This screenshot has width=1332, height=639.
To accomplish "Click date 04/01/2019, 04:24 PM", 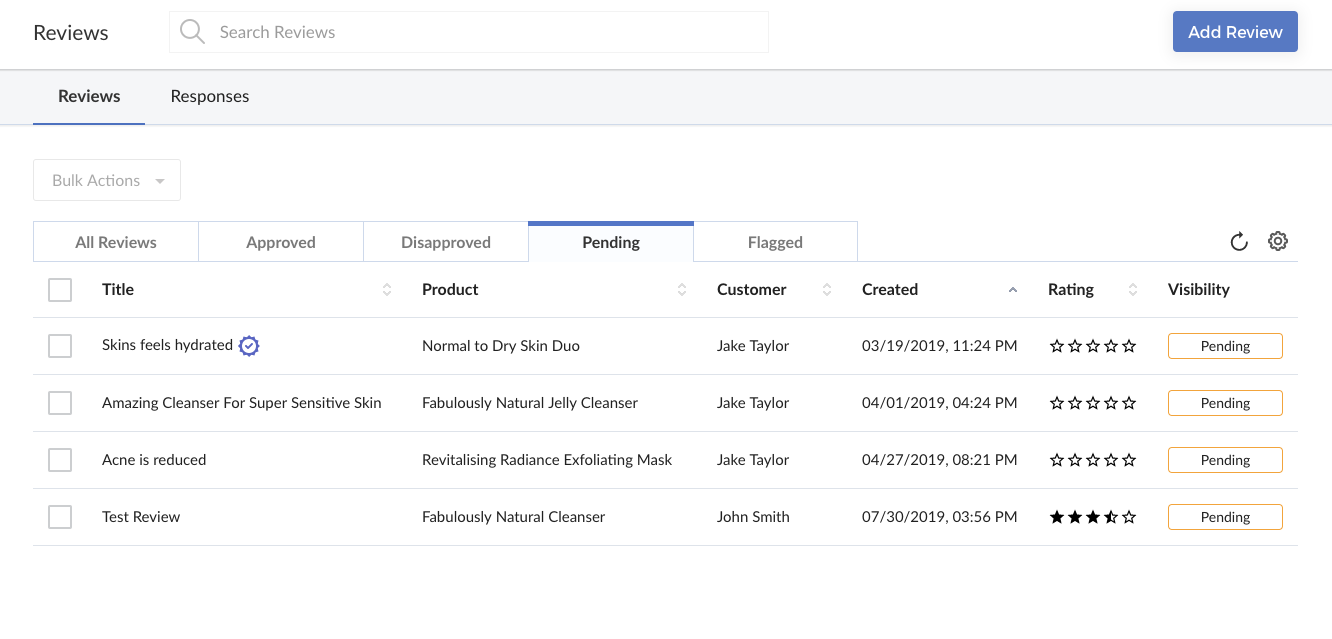I will [x=940, y=403].
